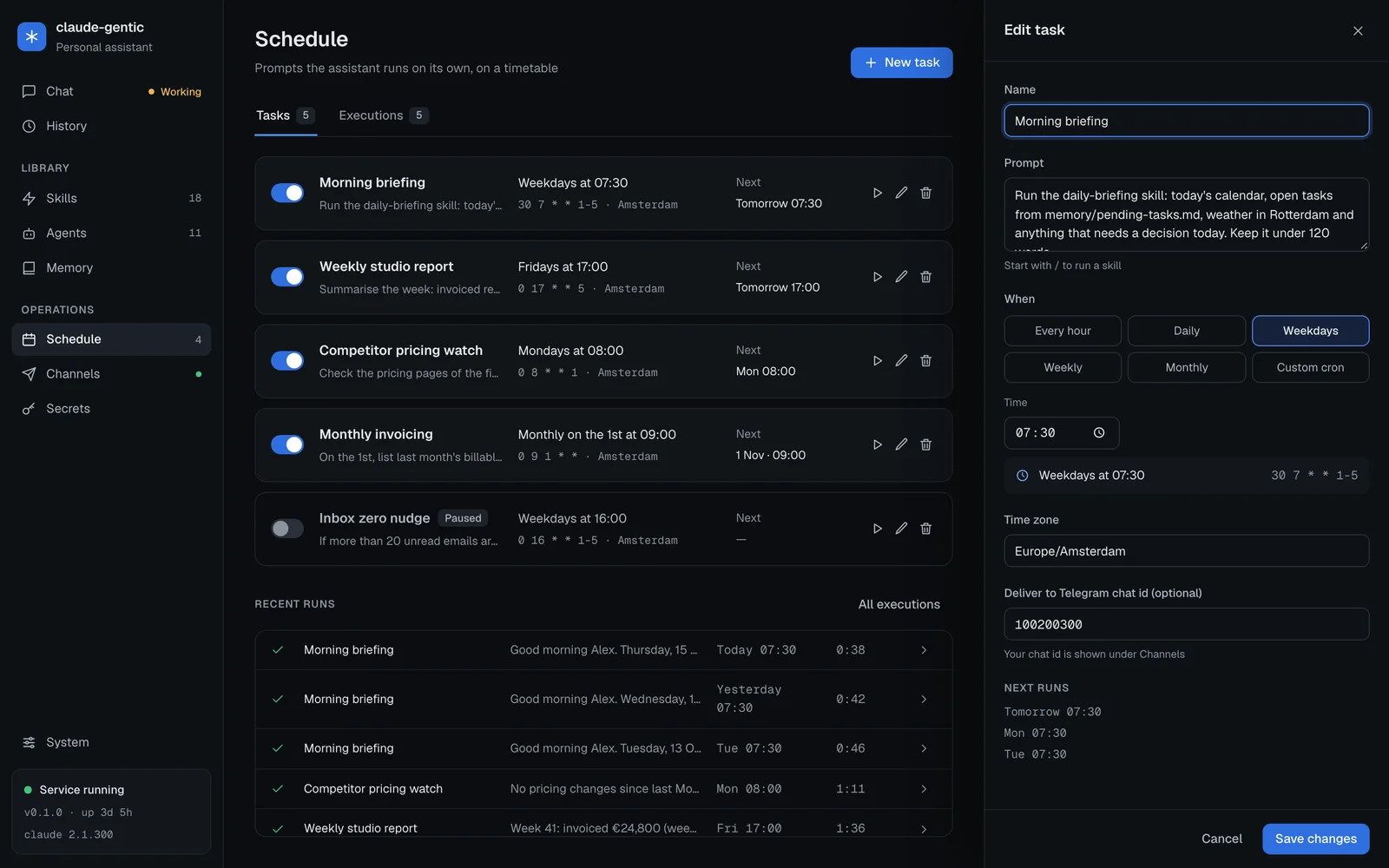Open Secrets in the sidebar
The image size is (1389, 868).
[x=111, y=409]
